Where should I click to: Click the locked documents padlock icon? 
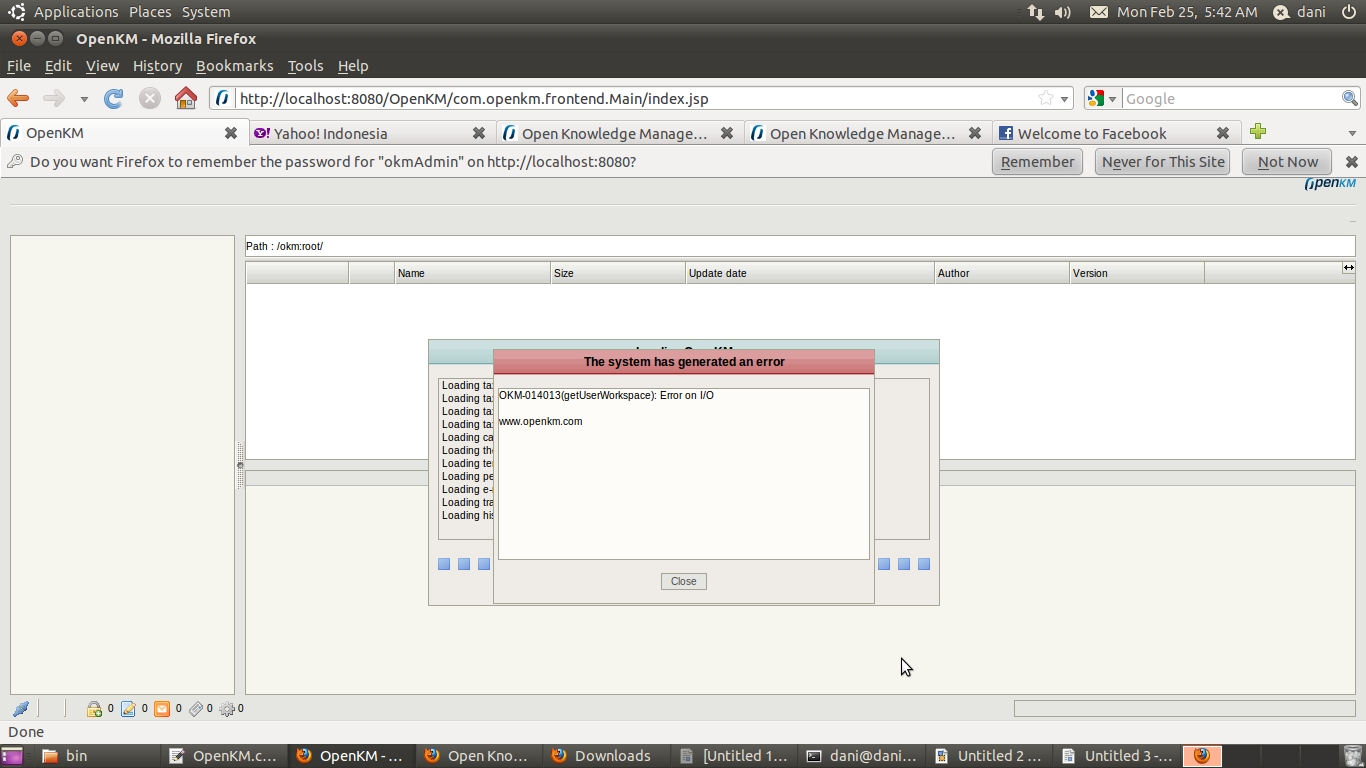[94, 709]
